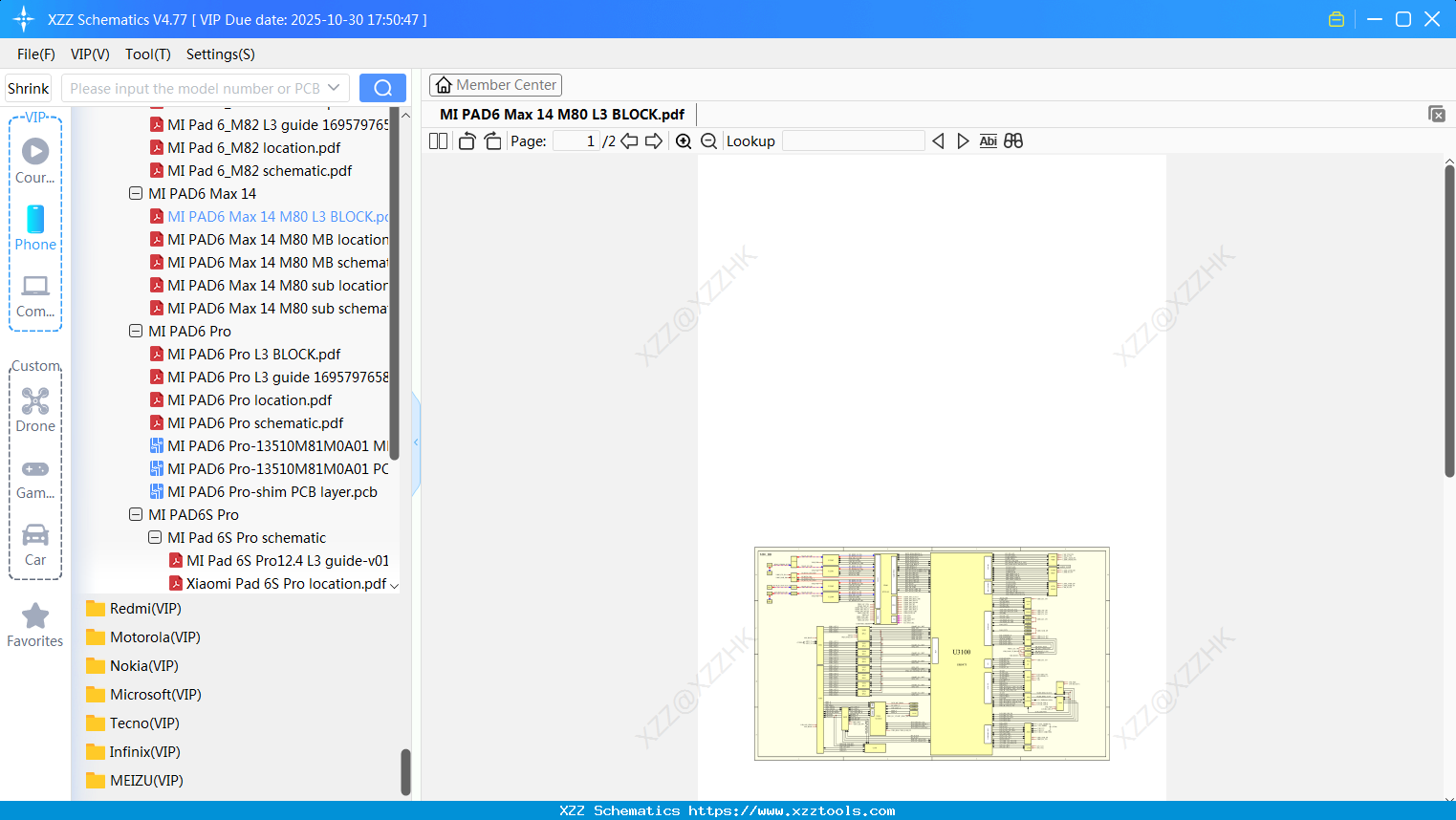Zoom out of the PDF
1456x820 pixels.
(709, 141)
